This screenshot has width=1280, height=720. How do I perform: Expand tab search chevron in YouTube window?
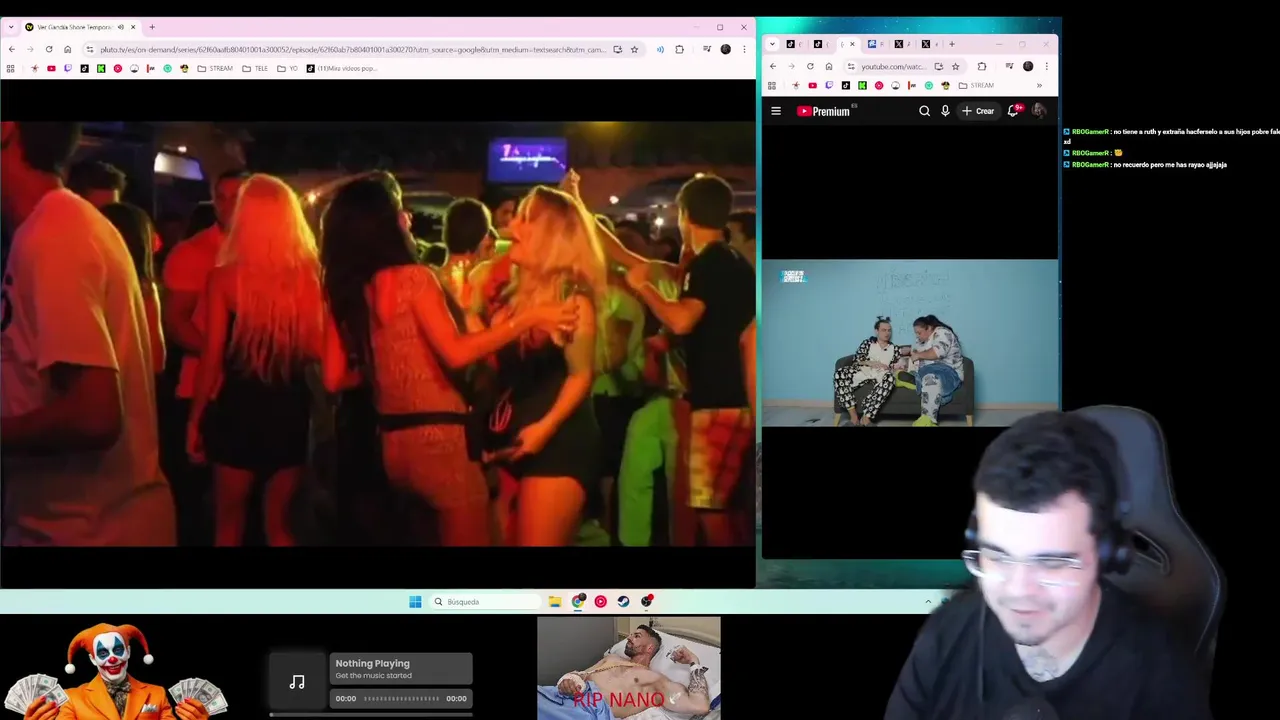point(772,44)
